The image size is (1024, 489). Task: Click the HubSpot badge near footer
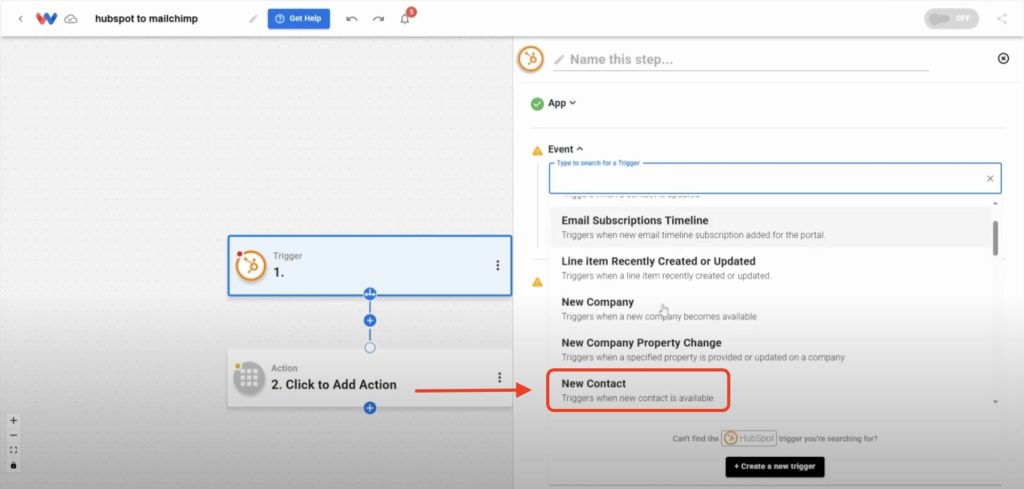coord(748,439)
